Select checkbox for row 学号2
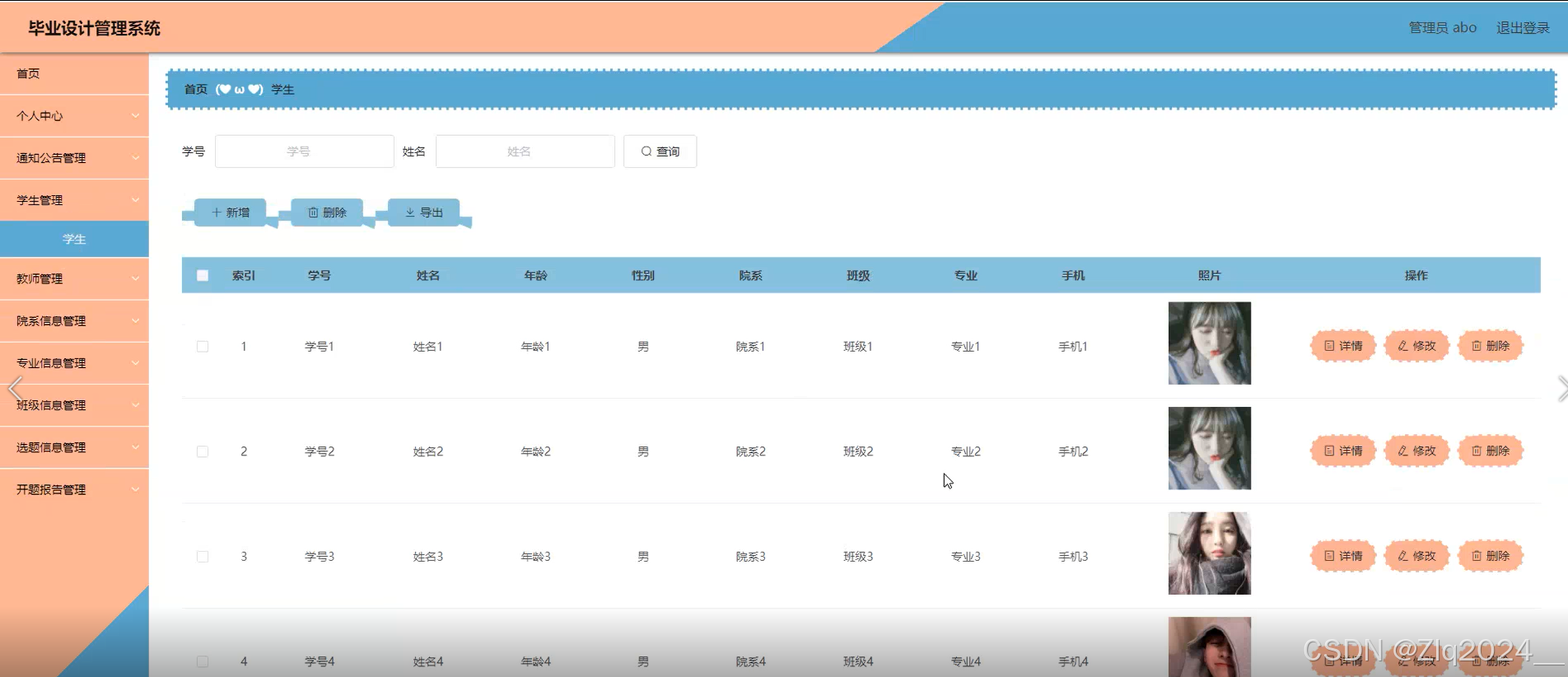The width and height of the screenshot is (1568, 677). point(203,451)
